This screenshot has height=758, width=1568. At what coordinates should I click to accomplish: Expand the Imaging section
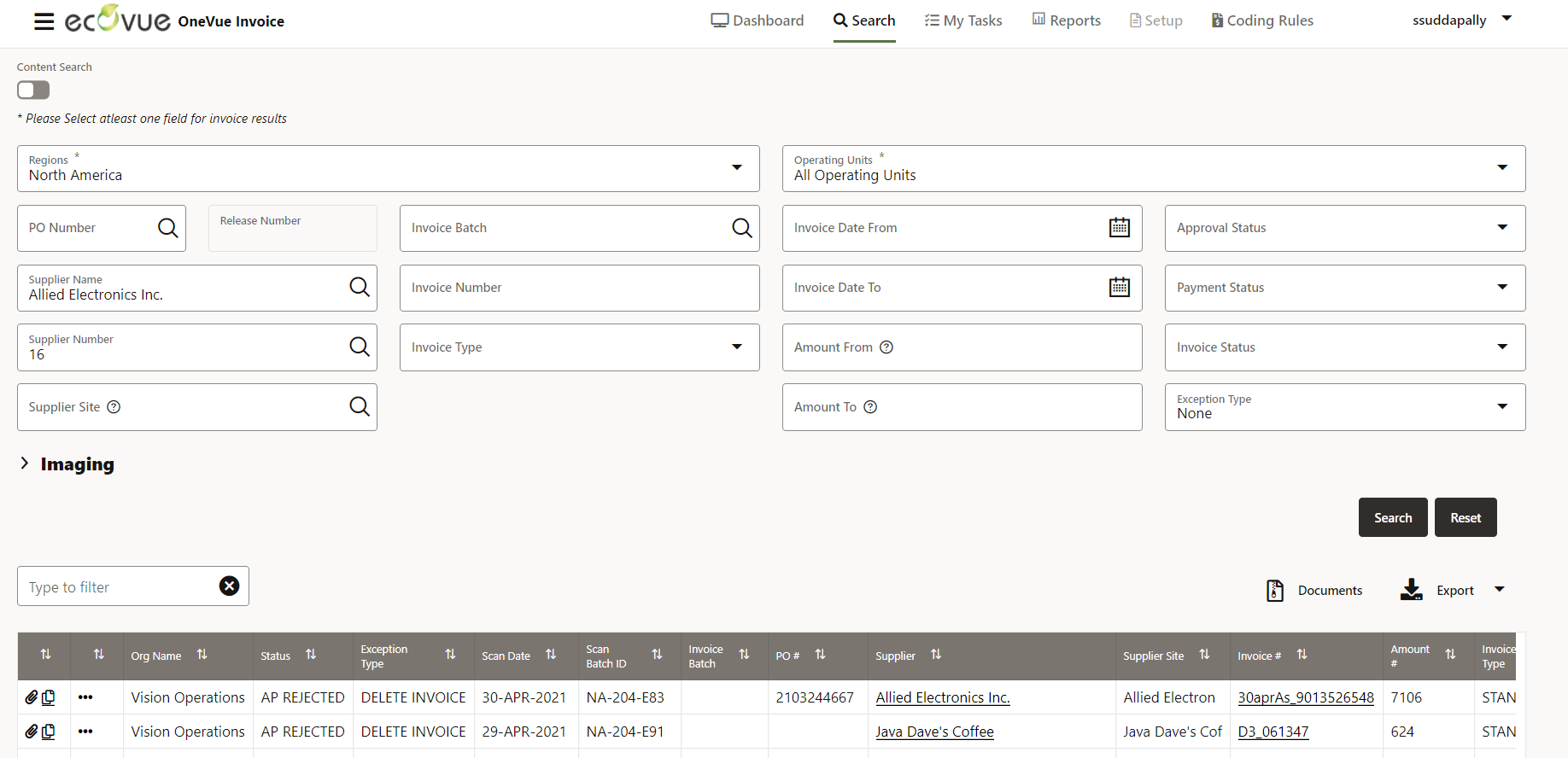click(25, 464)
